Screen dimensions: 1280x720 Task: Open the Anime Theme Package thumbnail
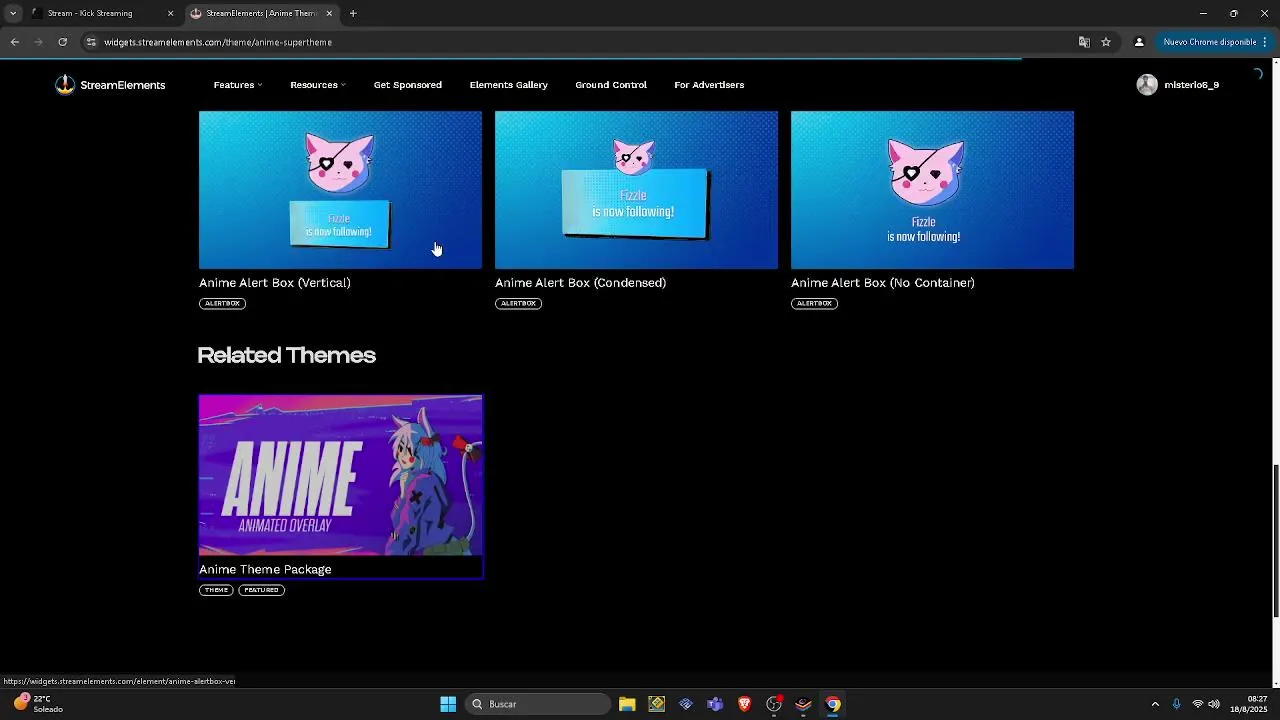(340, 475)
